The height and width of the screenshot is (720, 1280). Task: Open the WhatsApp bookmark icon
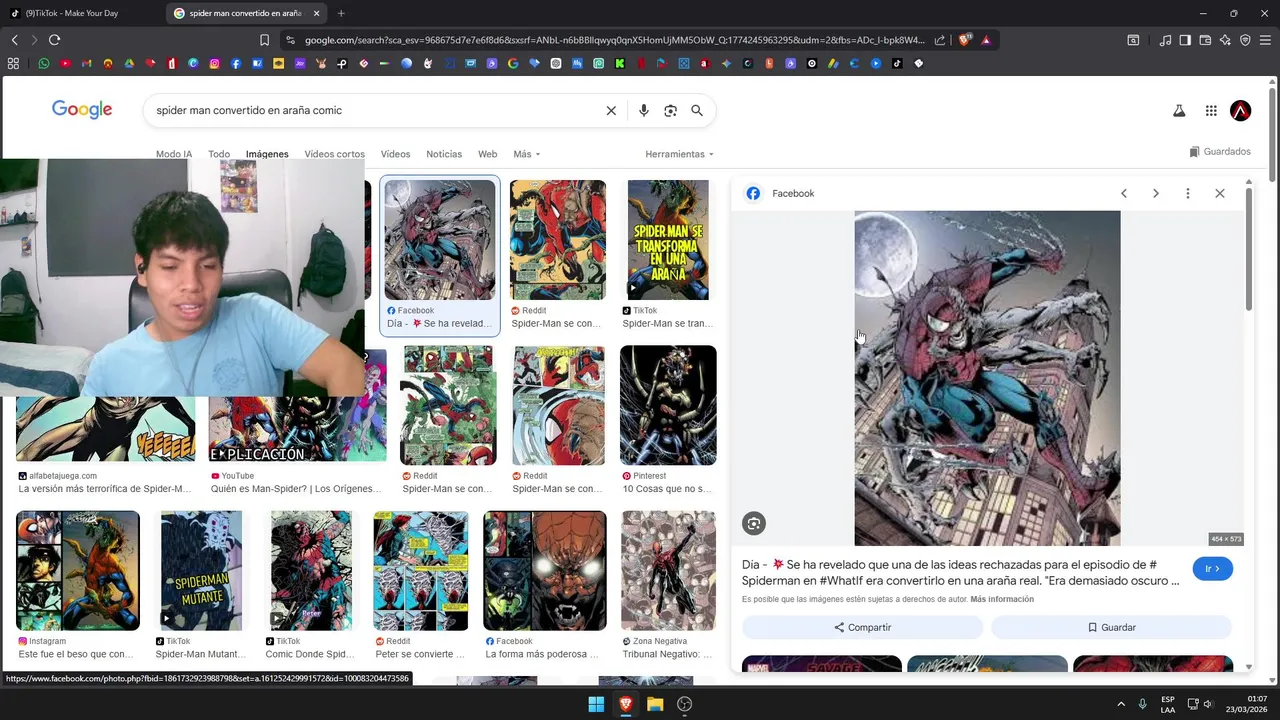tap(44, 63)
